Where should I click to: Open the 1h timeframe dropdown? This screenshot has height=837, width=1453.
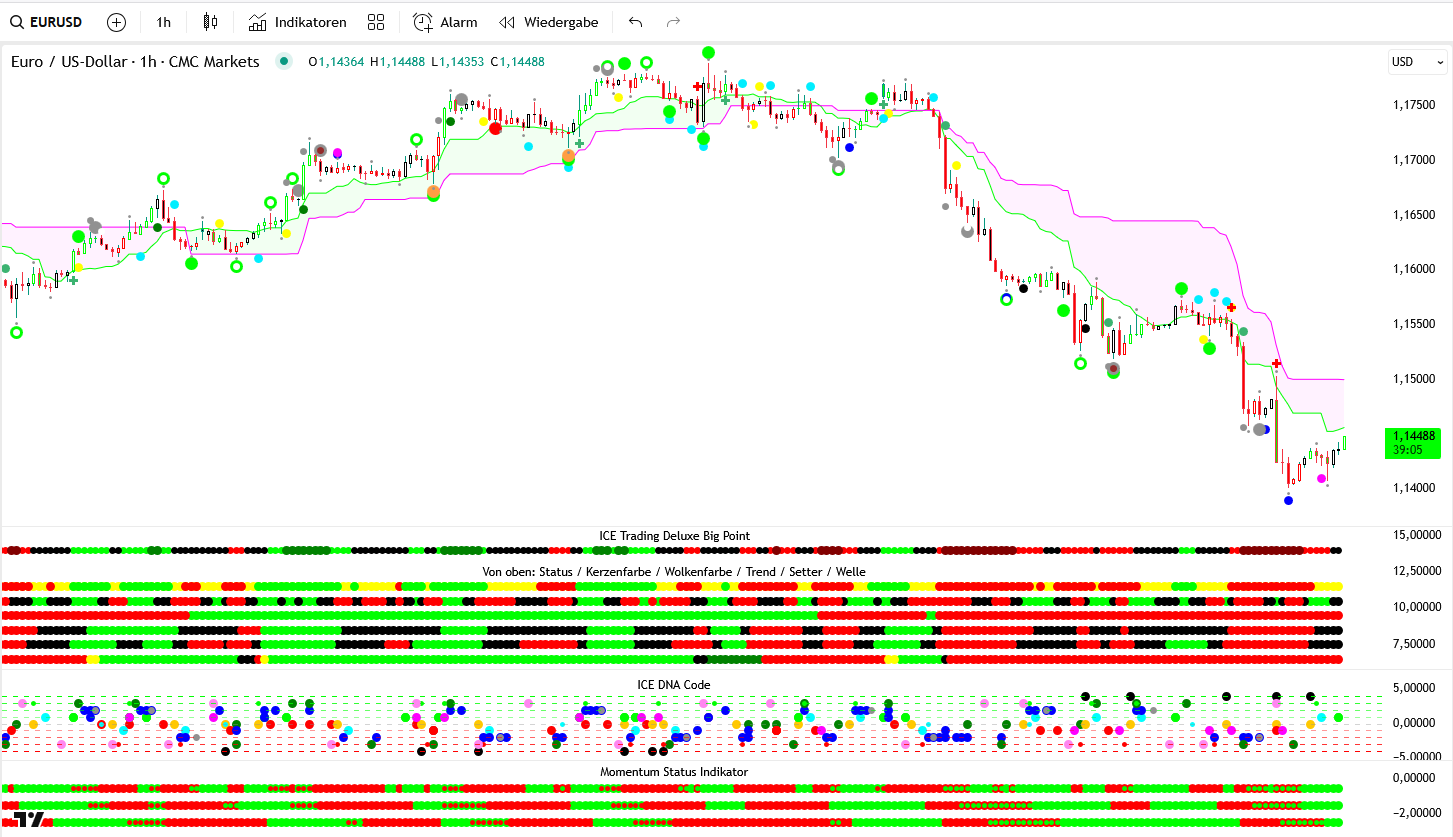163,22
